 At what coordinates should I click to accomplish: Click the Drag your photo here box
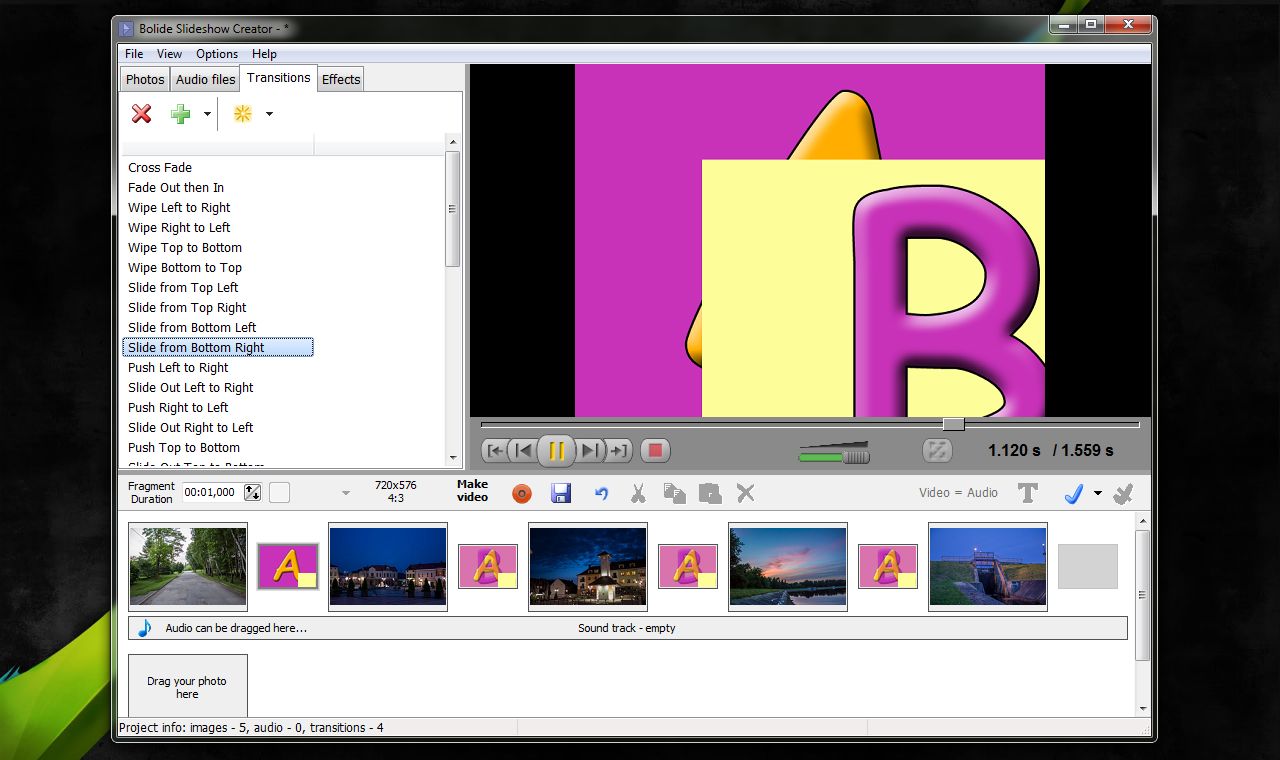(x=188, y=686)
